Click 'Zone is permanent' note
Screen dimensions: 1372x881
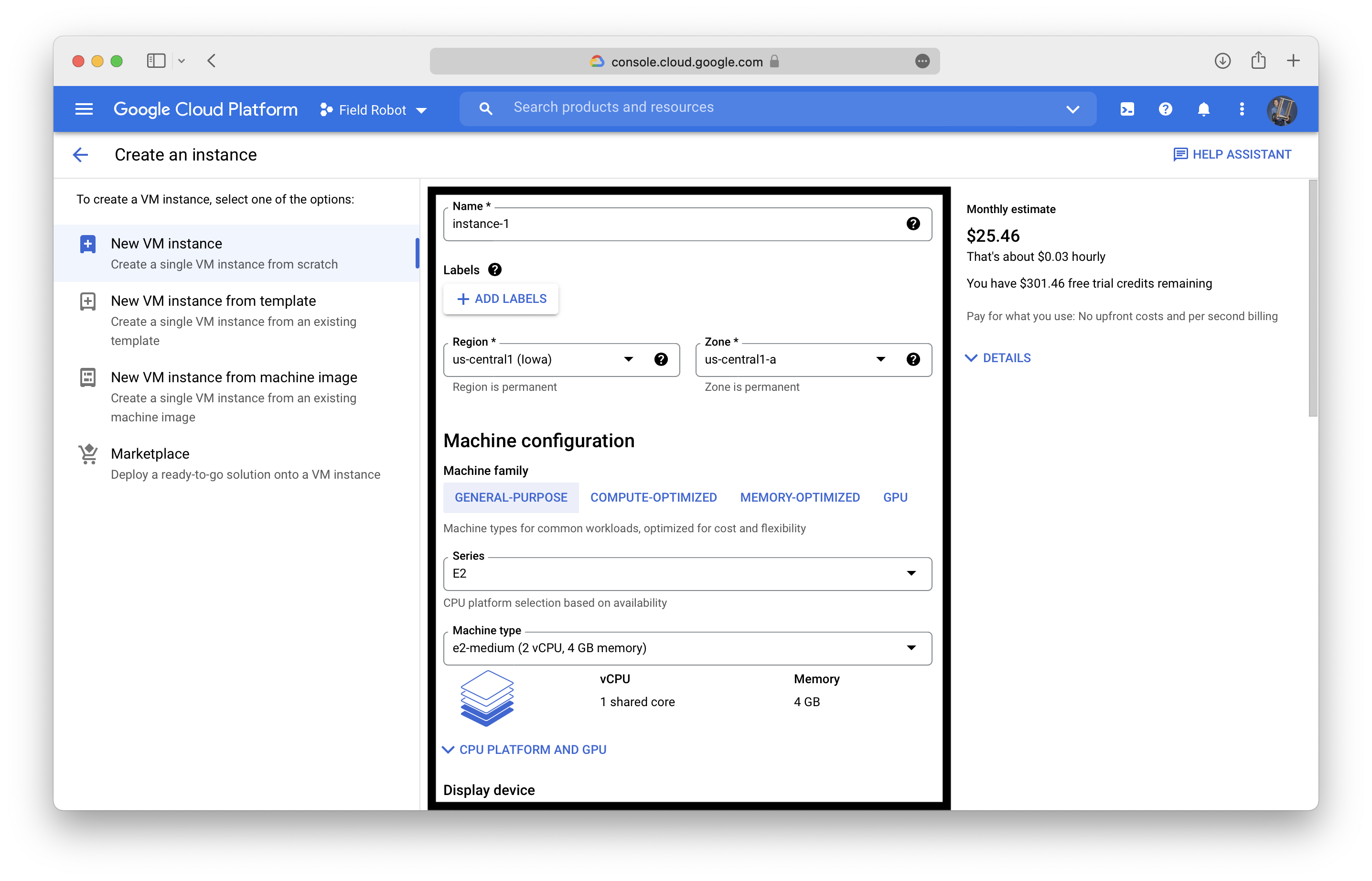pyautogui.click(x=751, y=387)
